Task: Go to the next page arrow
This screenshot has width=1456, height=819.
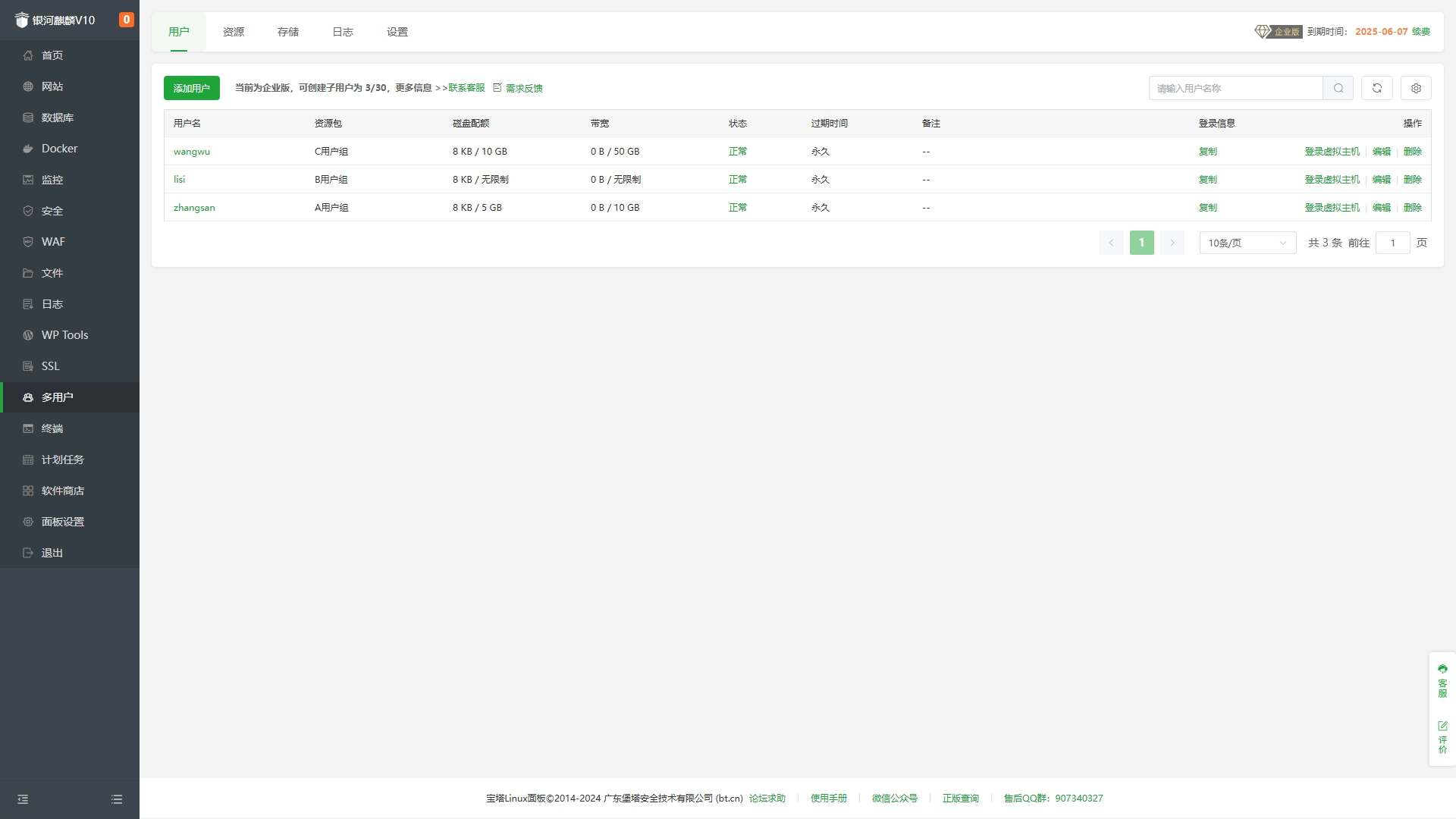Action: [1172, 243]
